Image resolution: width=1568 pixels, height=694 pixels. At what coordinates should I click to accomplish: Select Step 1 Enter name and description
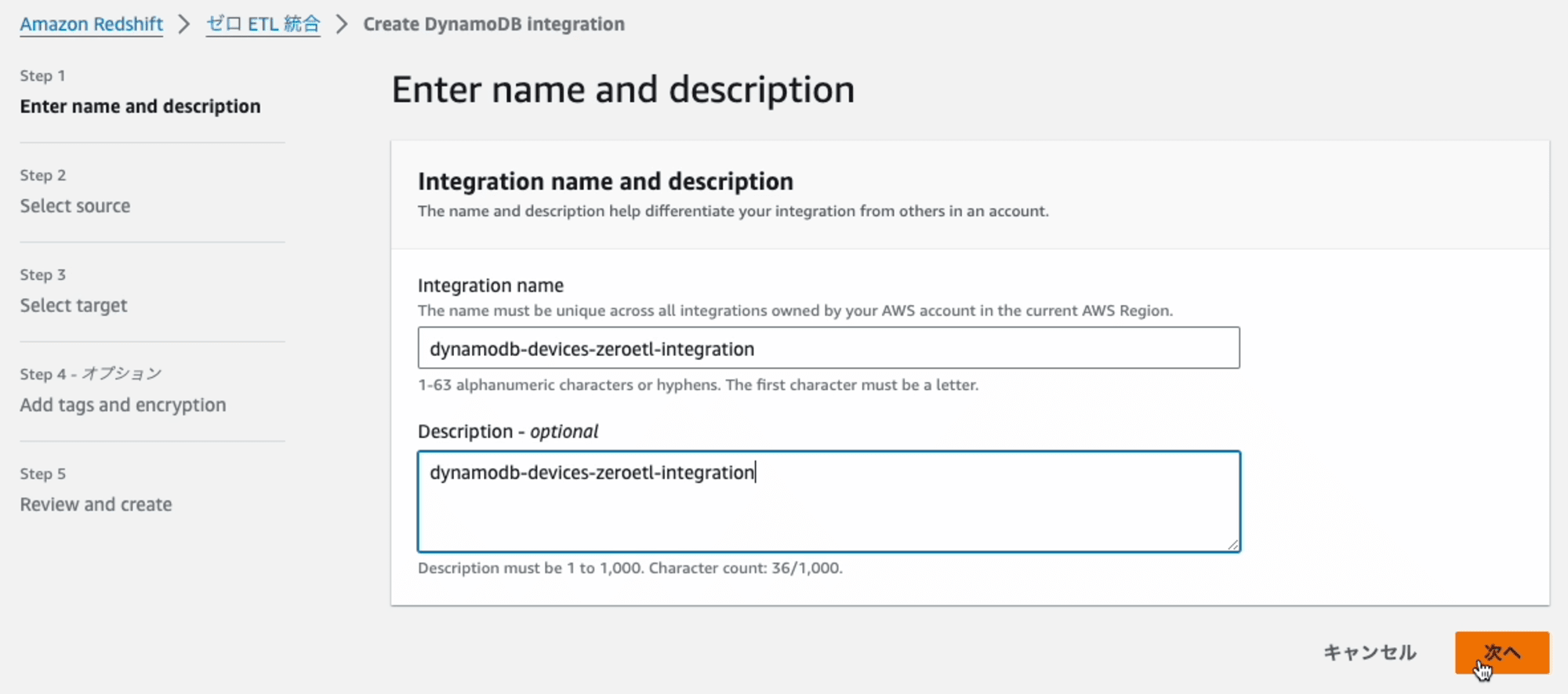[x=140, y=106]
